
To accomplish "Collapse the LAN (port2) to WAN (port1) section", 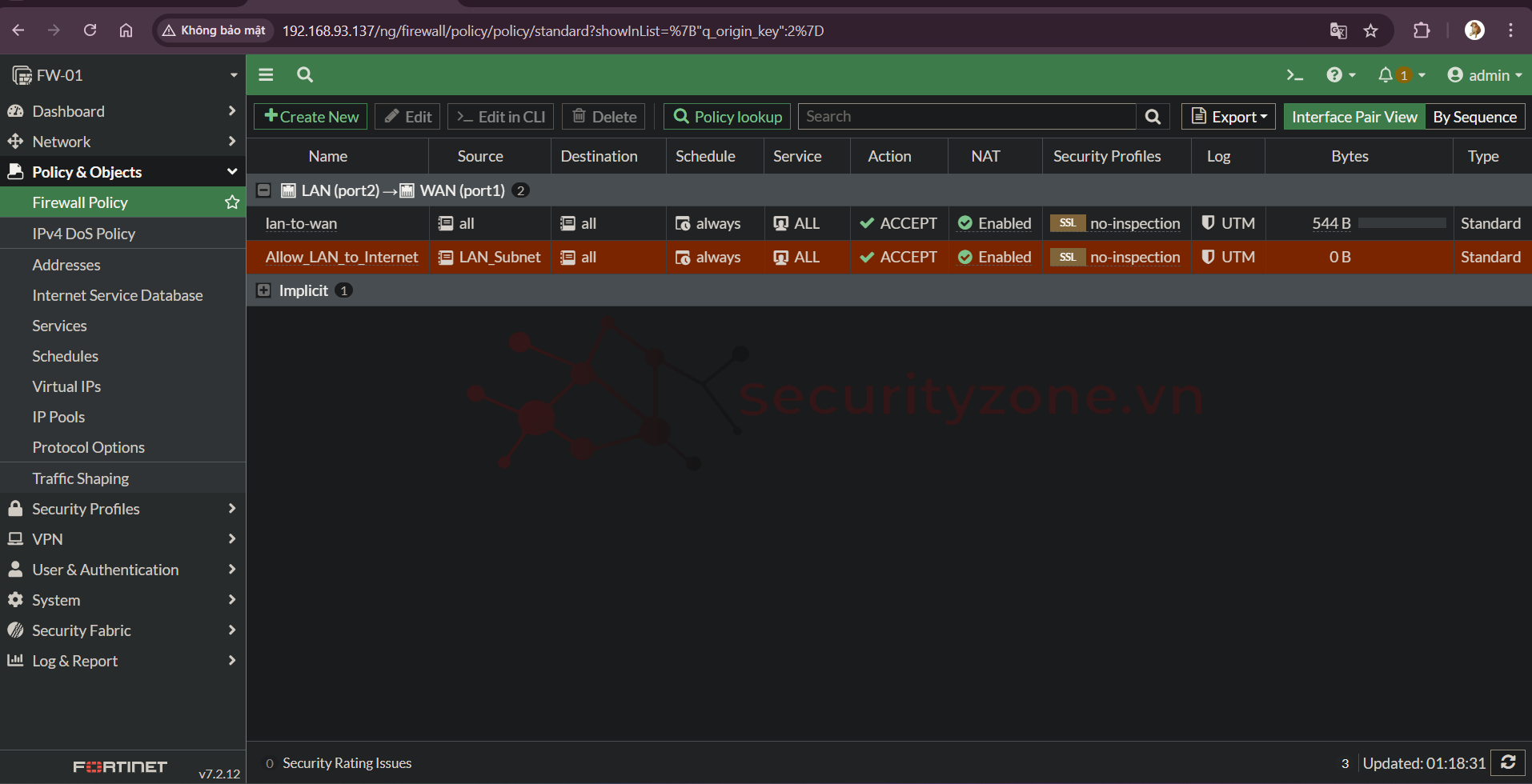I will pos(263,190).
